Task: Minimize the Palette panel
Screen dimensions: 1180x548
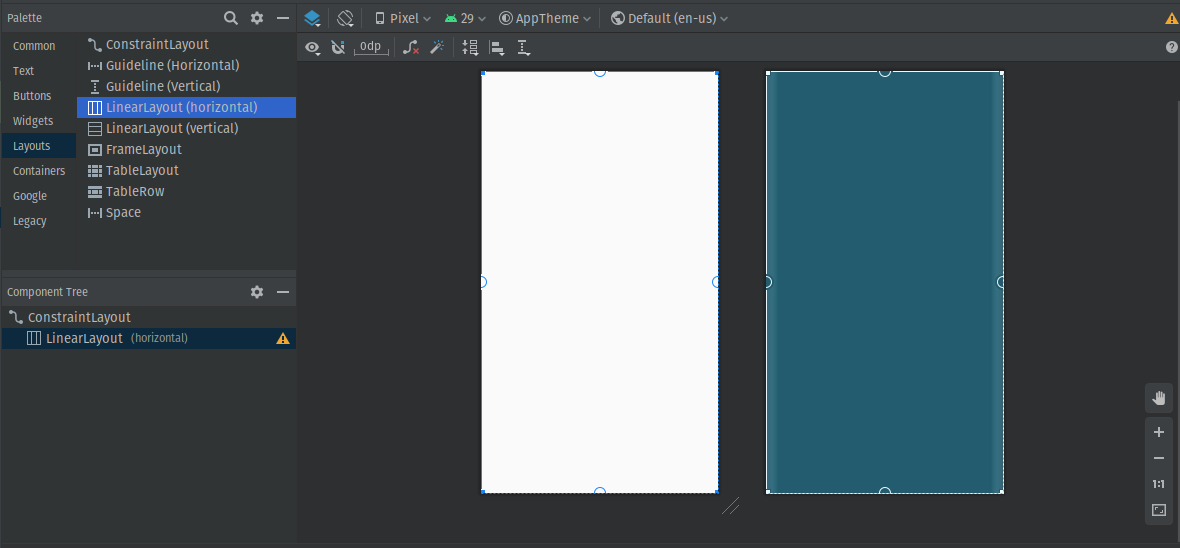Action: coord(283,18)
